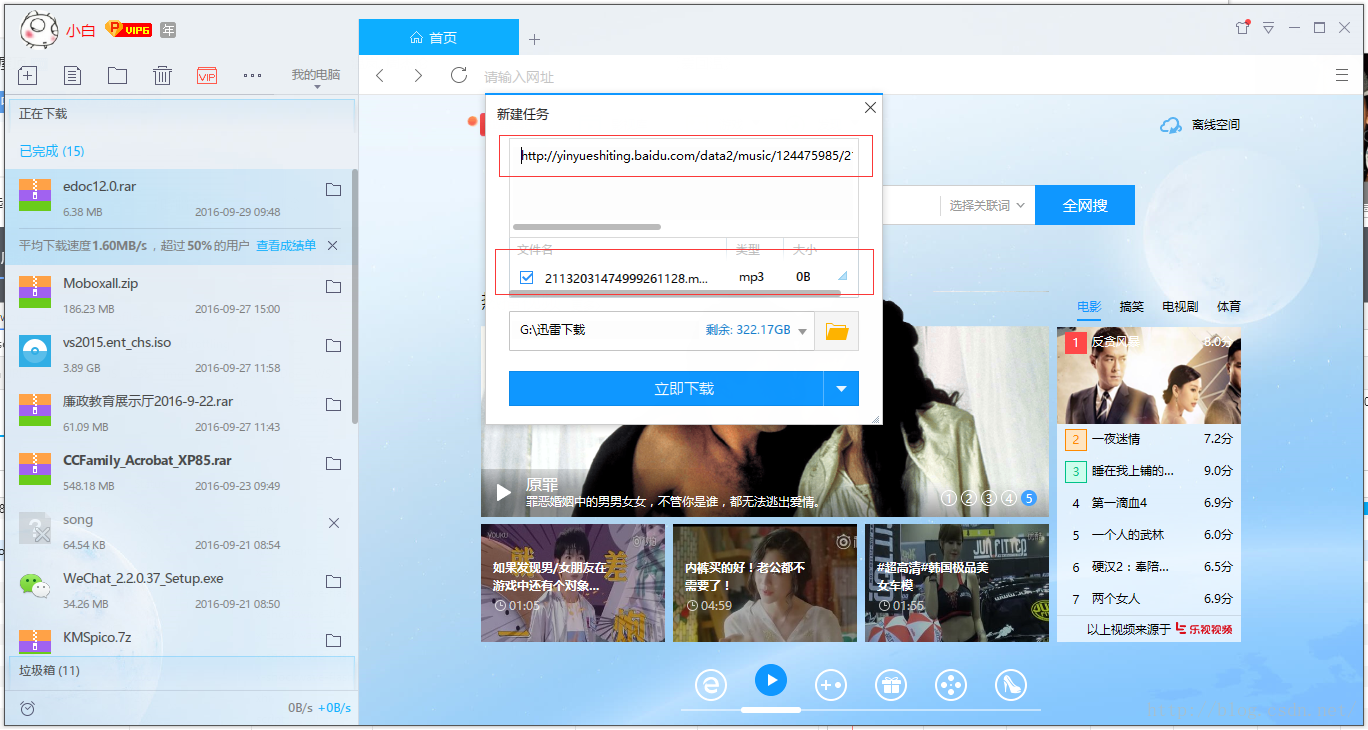The width and height of the screenshot is (1368, 730).
Task: Remove the song download entry
Action: tap(334, 523)
